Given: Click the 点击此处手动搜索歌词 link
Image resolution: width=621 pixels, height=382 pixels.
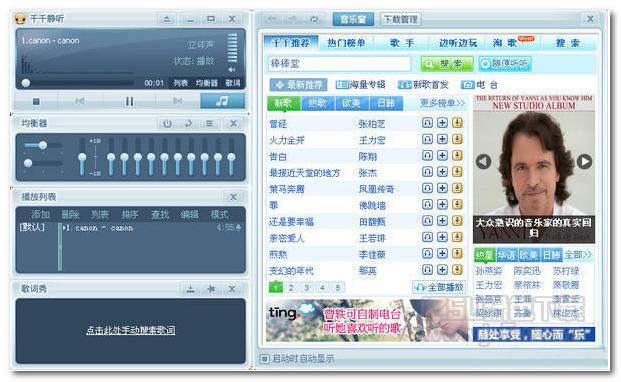Looking at the screenshot, I should [x=131, y=330].
